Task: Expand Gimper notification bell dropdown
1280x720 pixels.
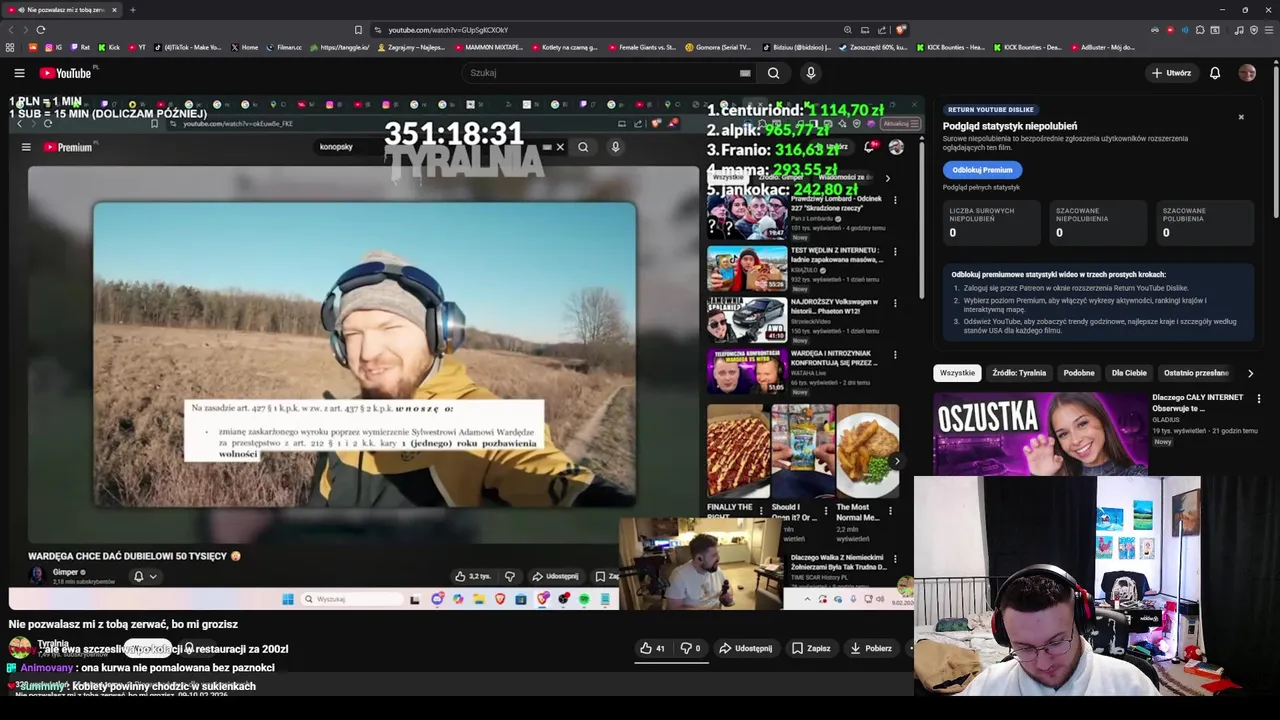Action: click(x=145, y=576)
